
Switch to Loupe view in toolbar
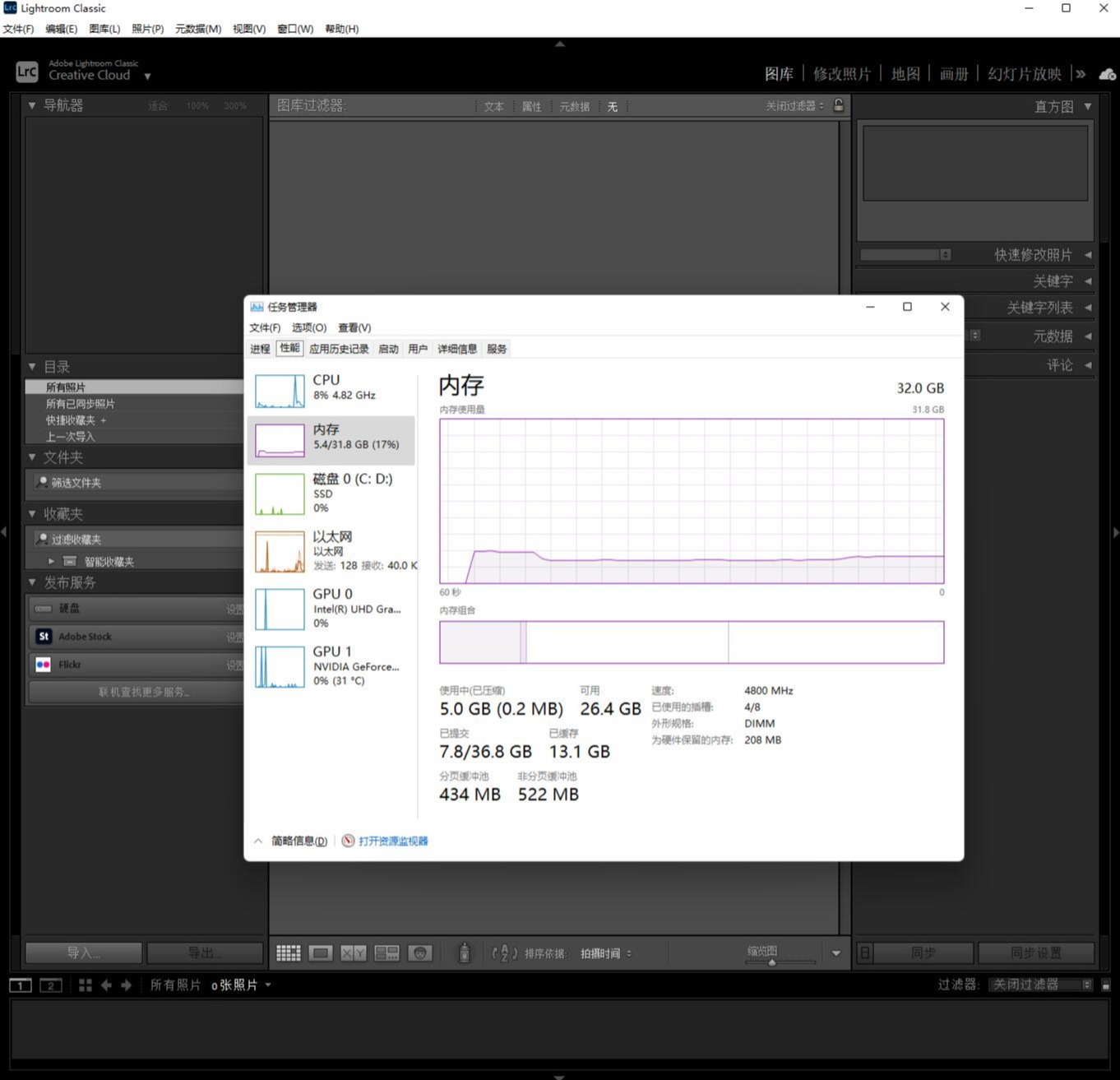321,953
